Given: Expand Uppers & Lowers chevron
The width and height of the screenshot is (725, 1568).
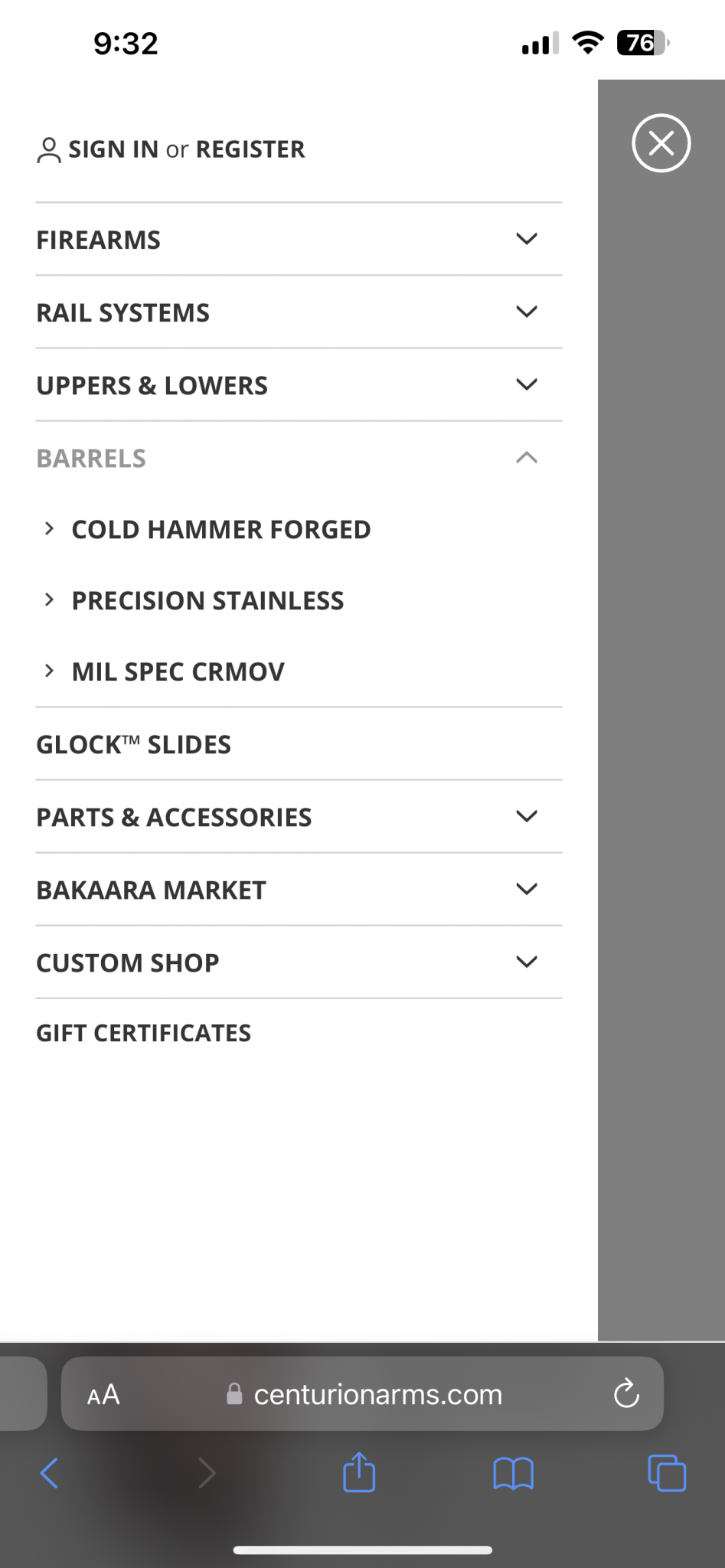Looking at the screenshot, I should (x=527, y=384).
